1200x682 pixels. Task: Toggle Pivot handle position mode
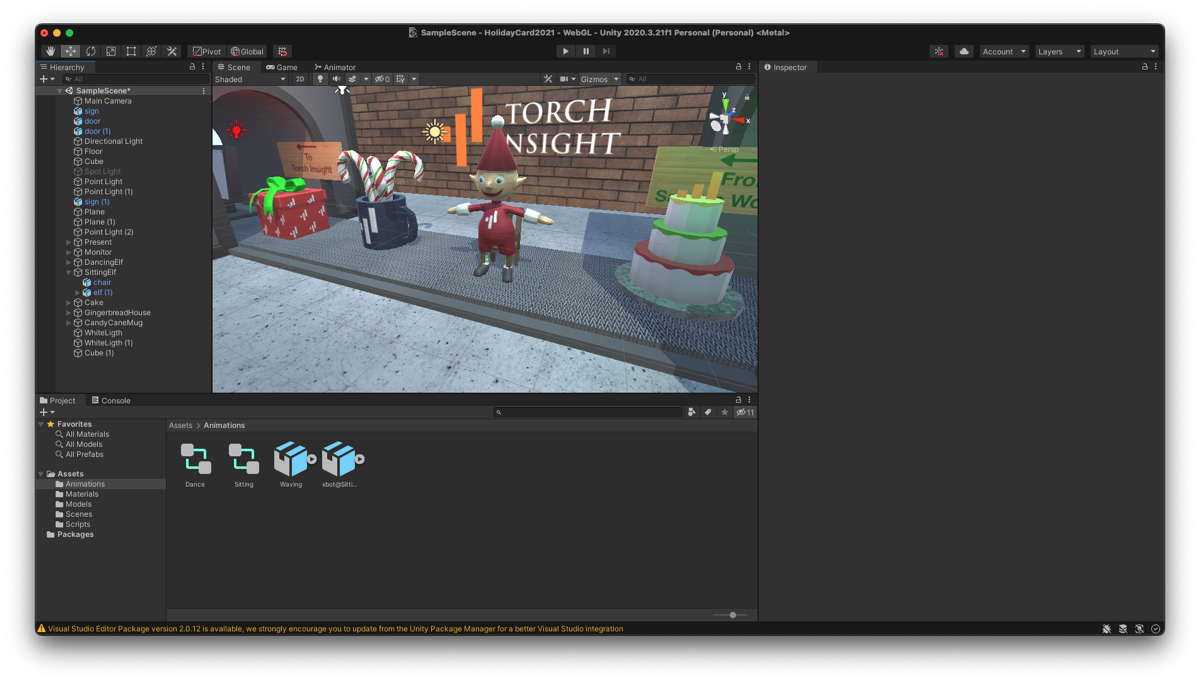(205, 50)
